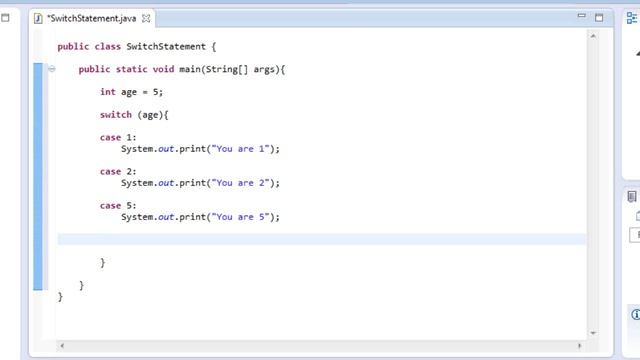640x360 pixels.
Task: Click the "case 5:" label
Action: tap(118, 206)
